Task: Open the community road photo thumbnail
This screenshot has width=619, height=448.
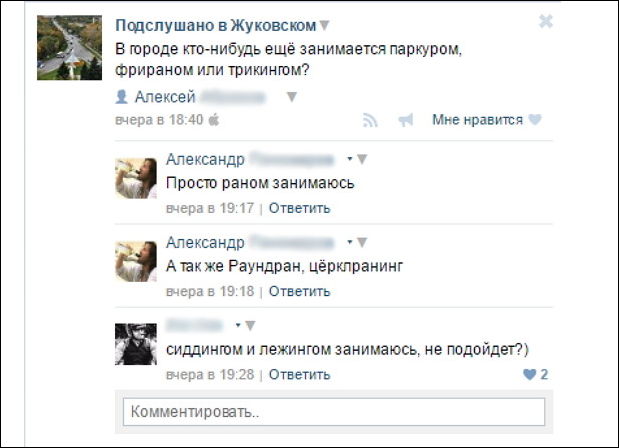Action: 69,48
